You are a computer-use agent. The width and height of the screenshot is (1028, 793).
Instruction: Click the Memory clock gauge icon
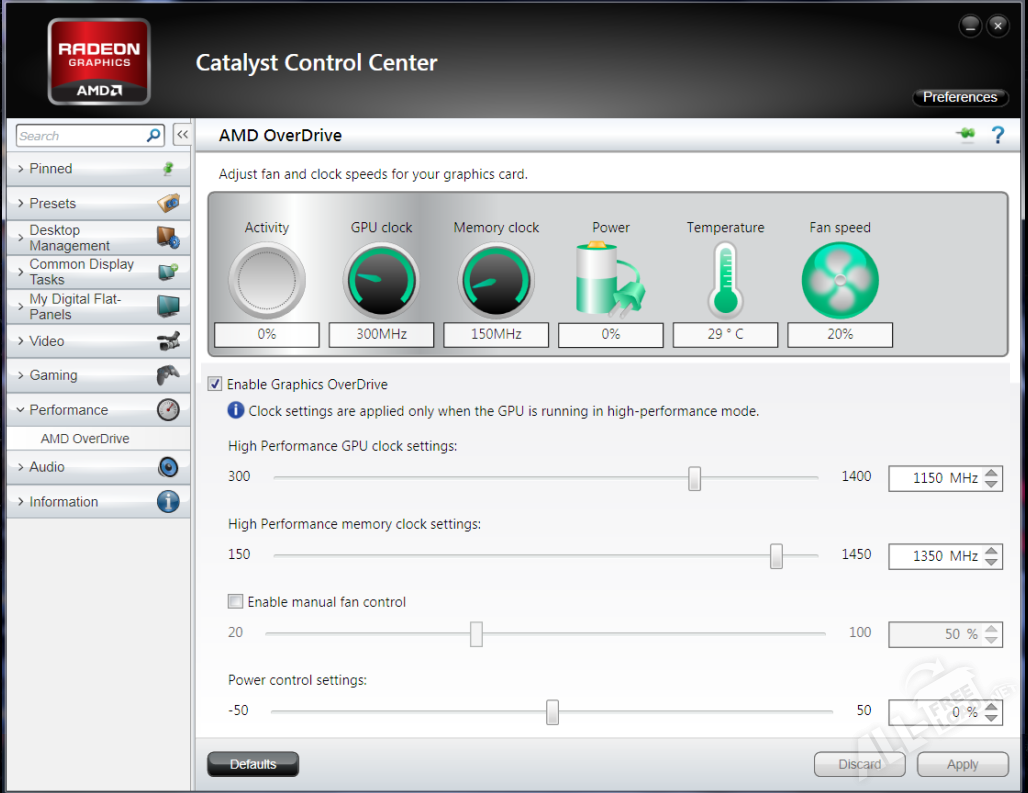(x=496, y=281)
